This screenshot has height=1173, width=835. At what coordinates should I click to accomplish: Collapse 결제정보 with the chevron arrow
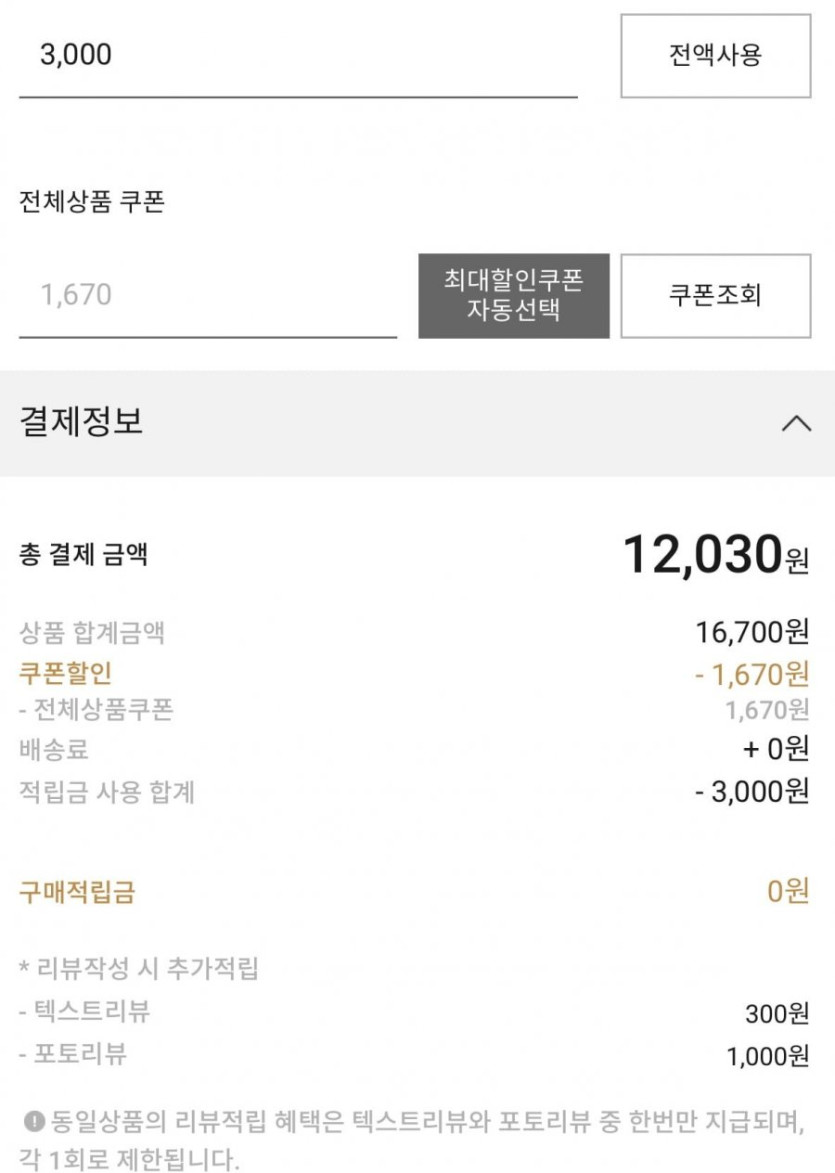click(x=796, y=423)
